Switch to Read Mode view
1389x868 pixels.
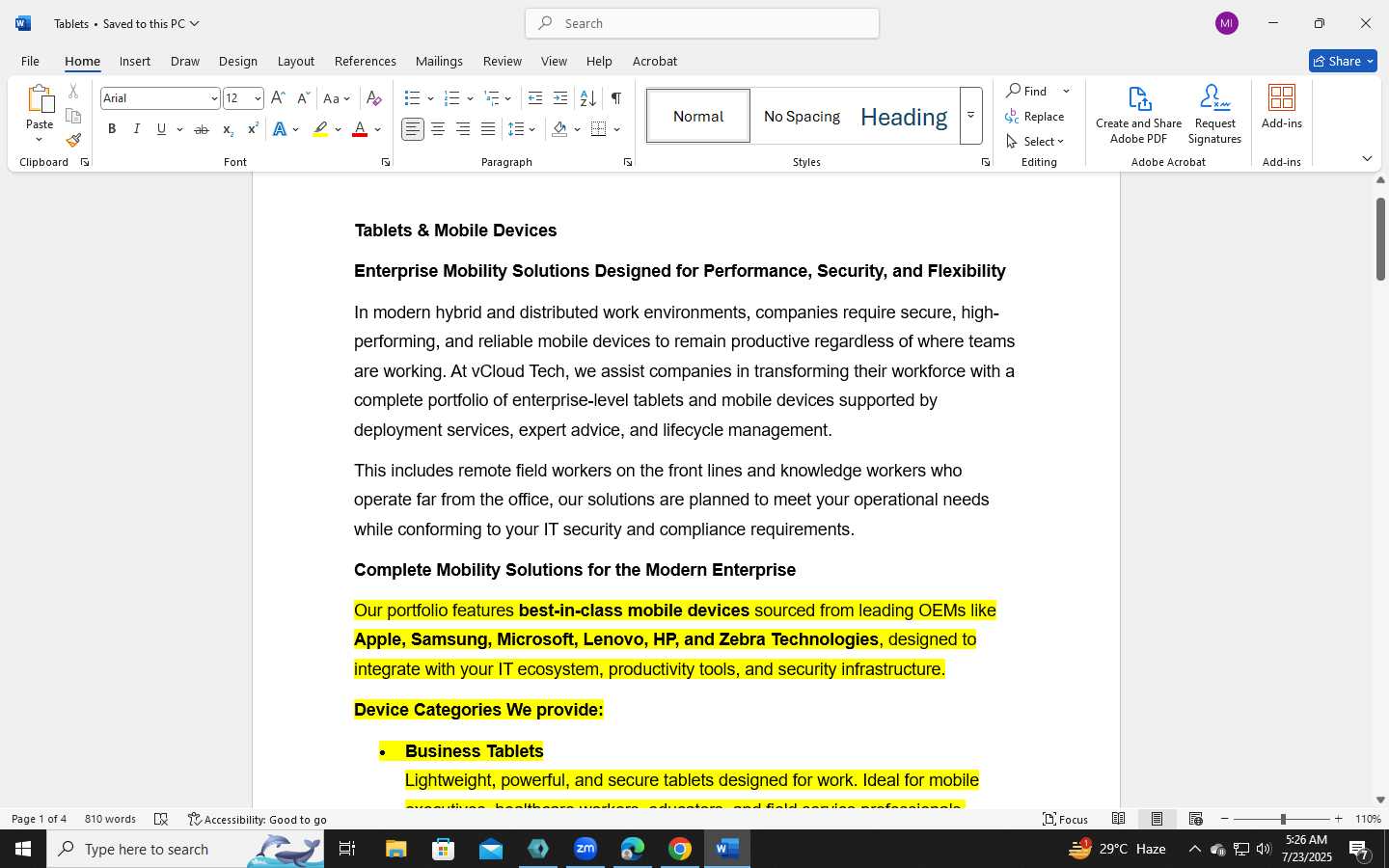point(1119,819)
